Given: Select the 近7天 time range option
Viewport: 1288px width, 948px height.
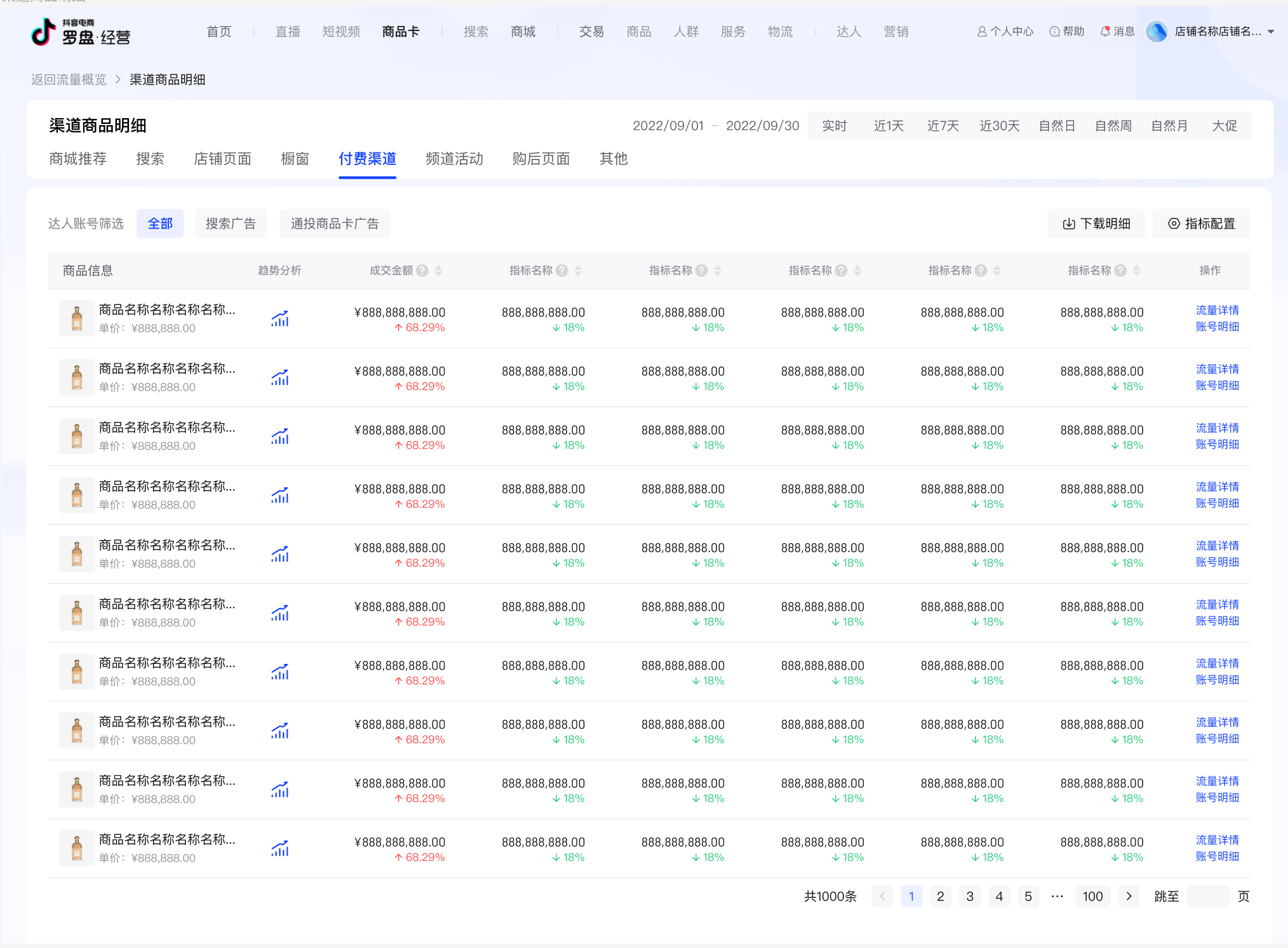Looking at the screenshot, I should (943, 126).
